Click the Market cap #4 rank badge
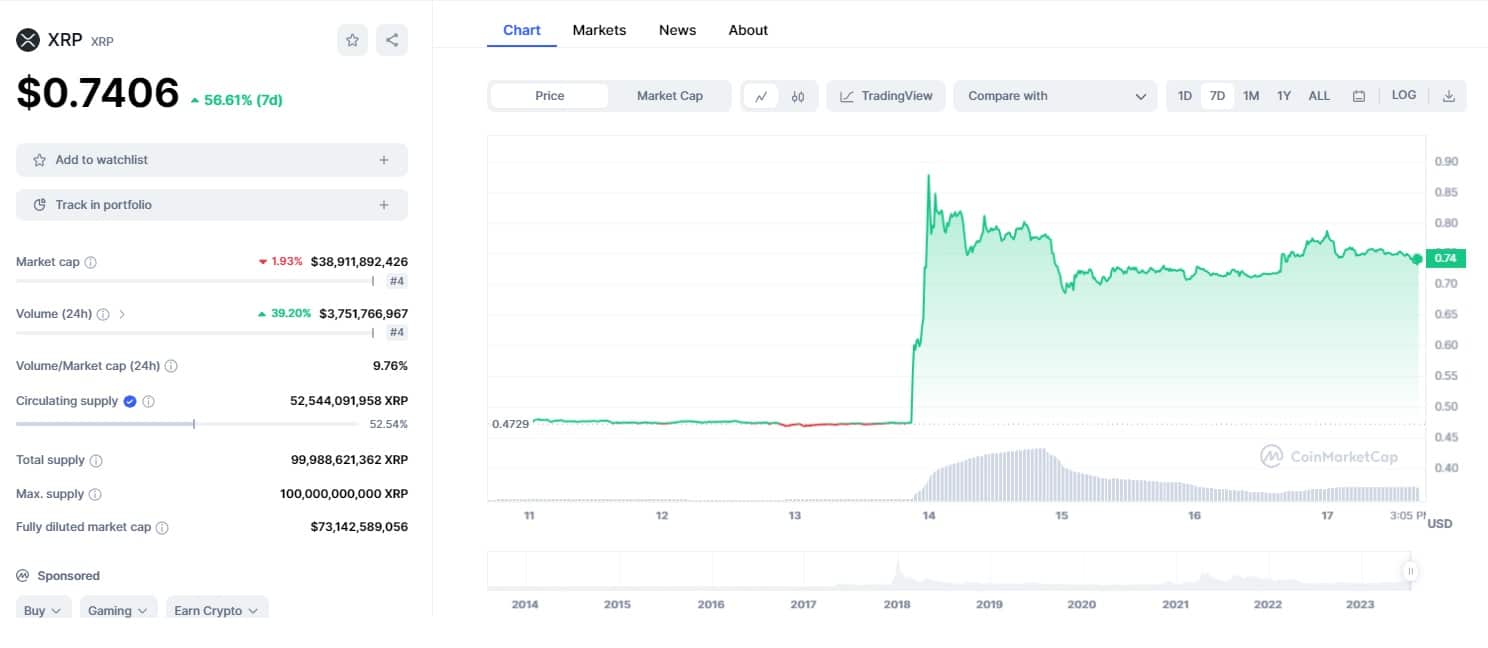1488x648 pixels. pos(397,281)
